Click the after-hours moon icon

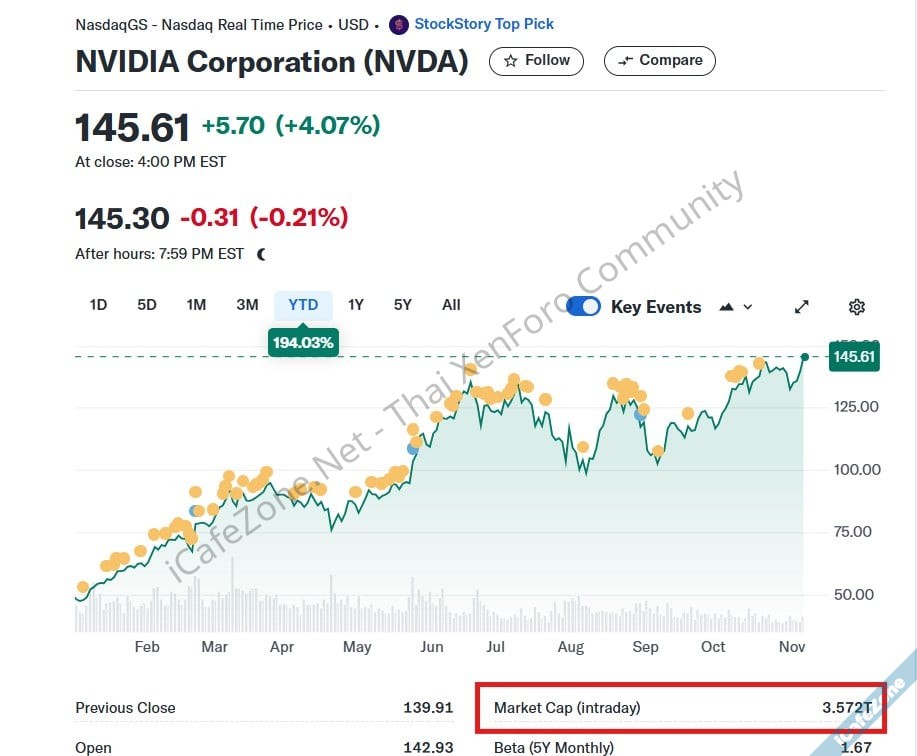[262, 254]
